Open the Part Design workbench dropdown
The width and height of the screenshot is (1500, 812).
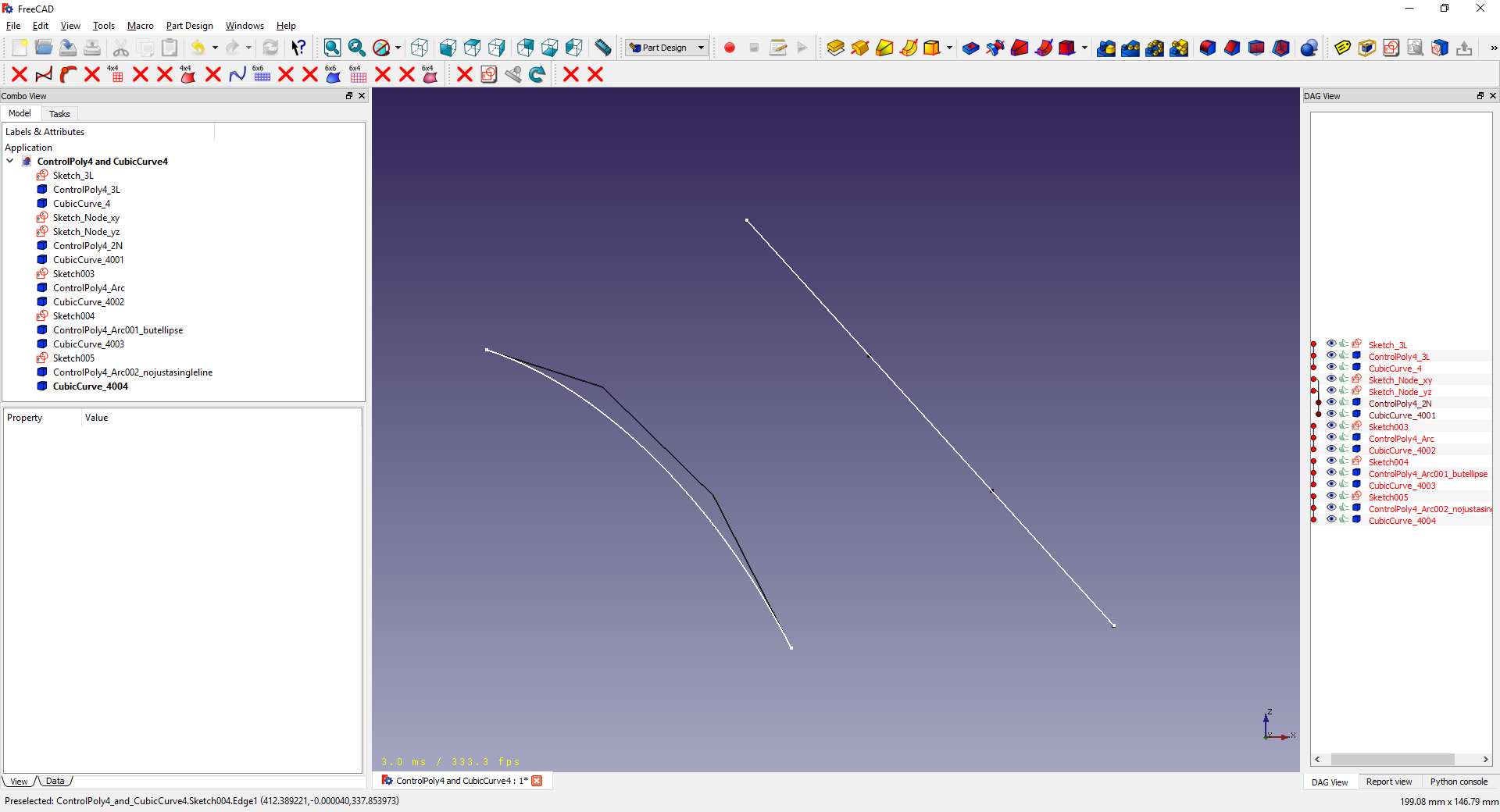click(x=667, y=48)
